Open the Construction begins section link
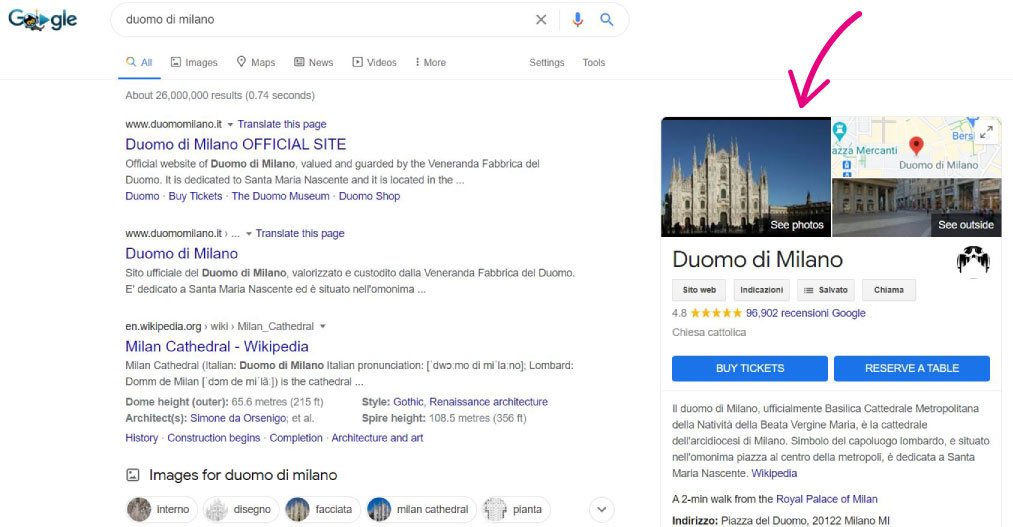1013x527 pixels. pos(214,438)
